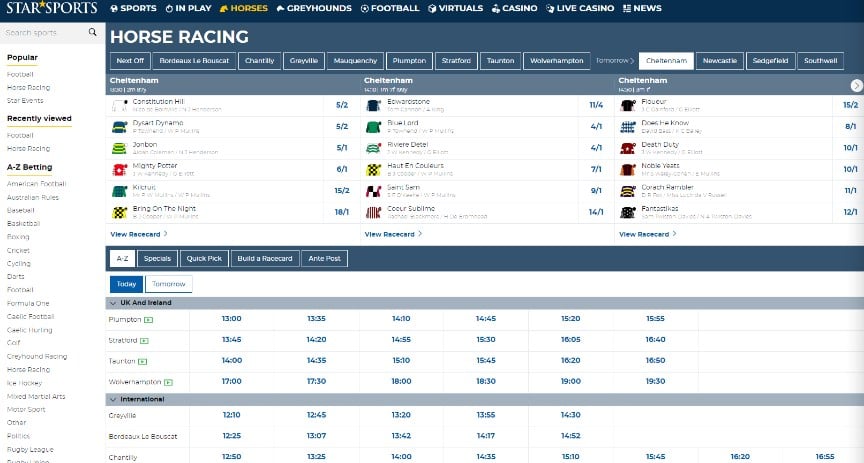
Task: Open Mixed Martial Arts sidebar link
Action: 36,396
